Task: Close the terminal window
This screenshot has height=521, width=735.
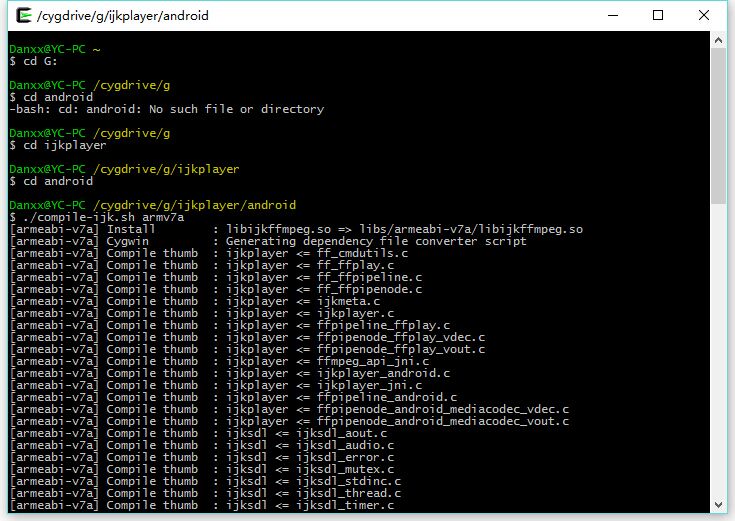Action: 704,15
